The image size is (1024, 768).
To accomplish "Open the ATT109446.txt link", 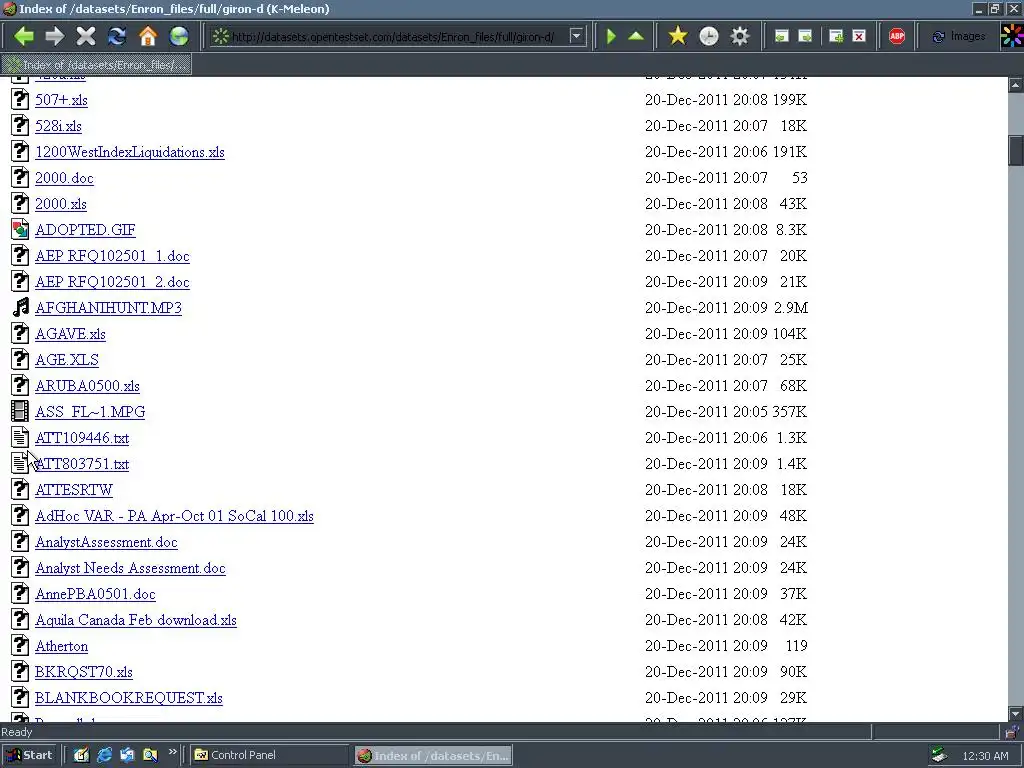I will click(x=82, y=438).
